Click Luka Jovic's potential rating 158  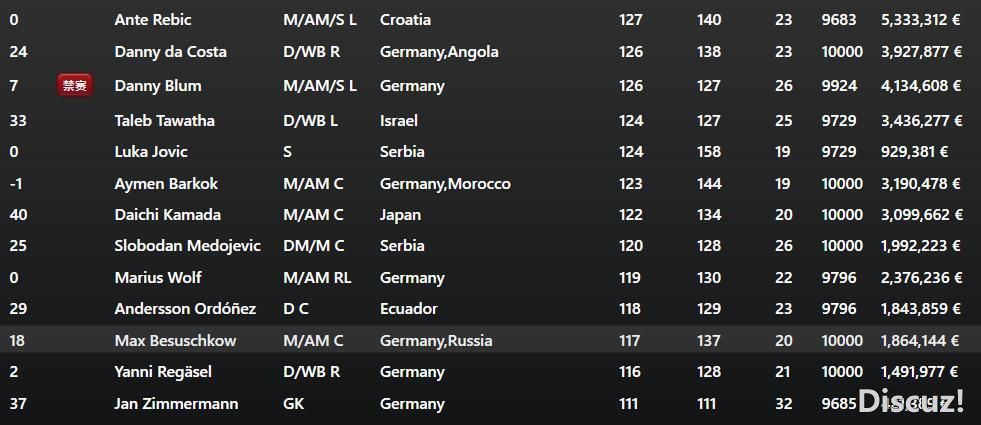(x=709, y=151)
